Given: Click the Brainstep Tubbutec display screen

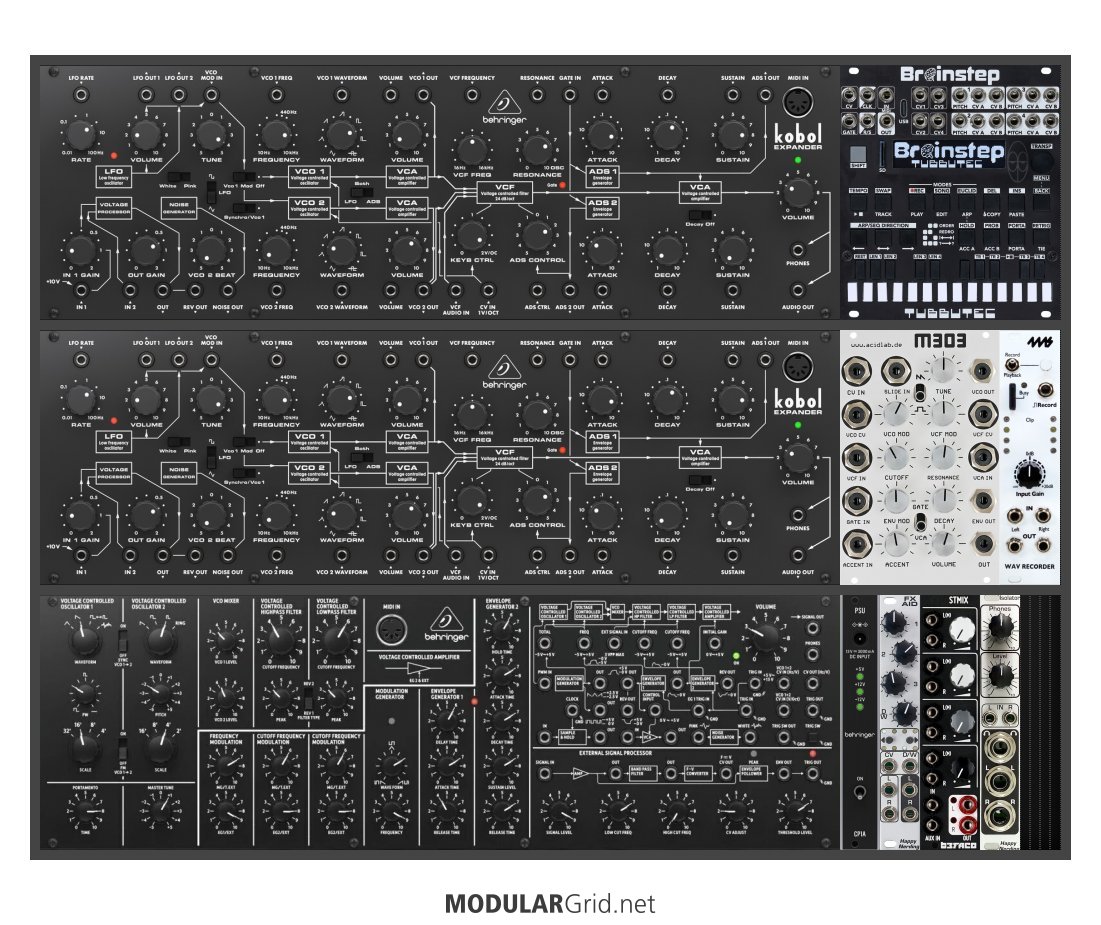Looking at the screenshot, I should tap(949, 154).
